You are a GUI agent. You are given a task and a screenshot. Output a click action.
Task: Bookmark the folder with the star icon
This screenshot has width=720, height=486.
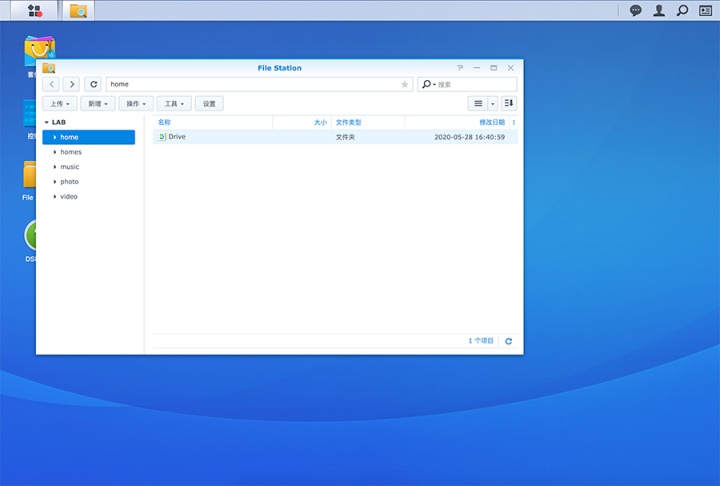coord(405,85)
